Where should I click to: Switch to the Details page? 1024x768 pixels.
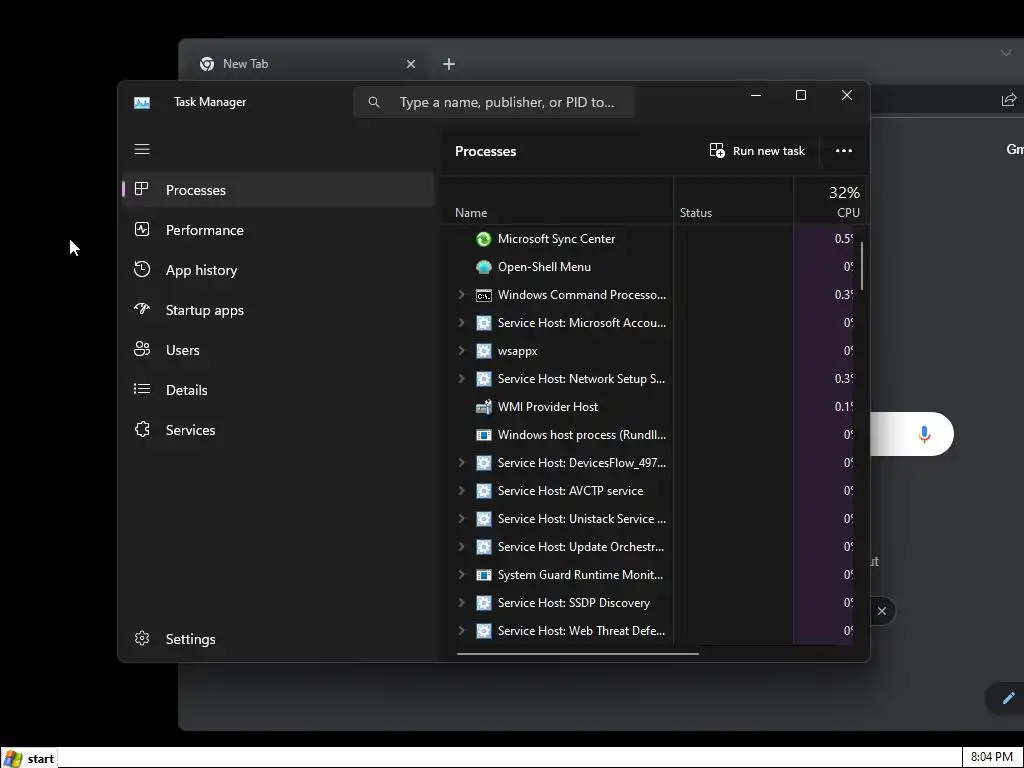click(278, 390)
